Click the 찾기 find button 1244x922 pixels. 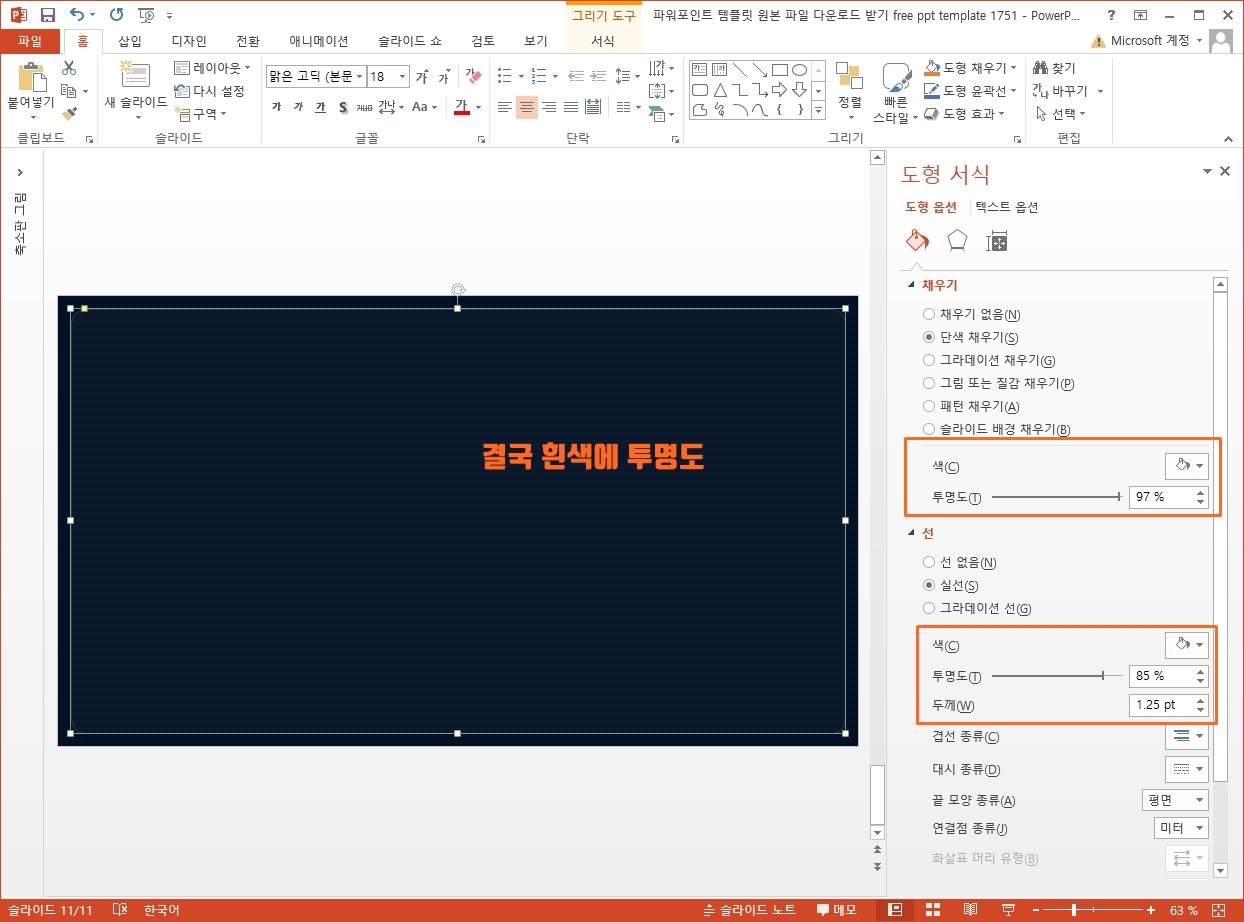click(x=1055, y=68)
